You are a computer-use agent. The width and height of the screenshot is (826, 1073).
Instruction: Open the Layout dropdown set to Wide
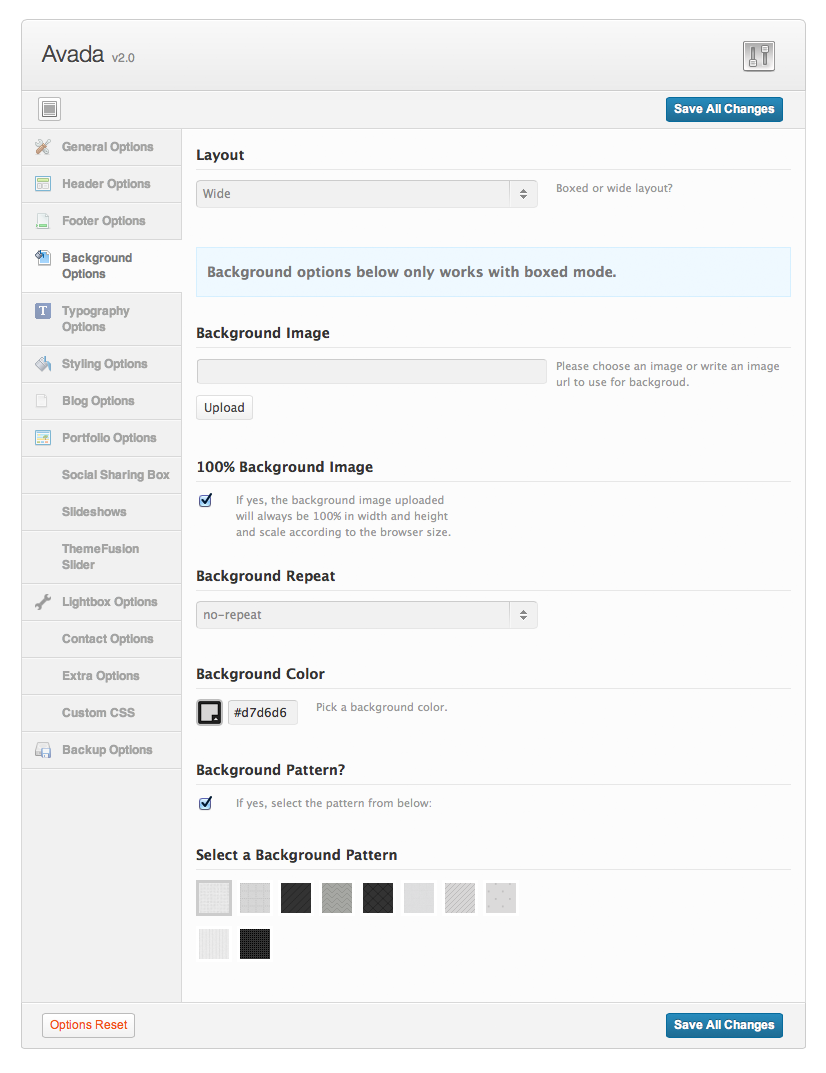point(366,194)
